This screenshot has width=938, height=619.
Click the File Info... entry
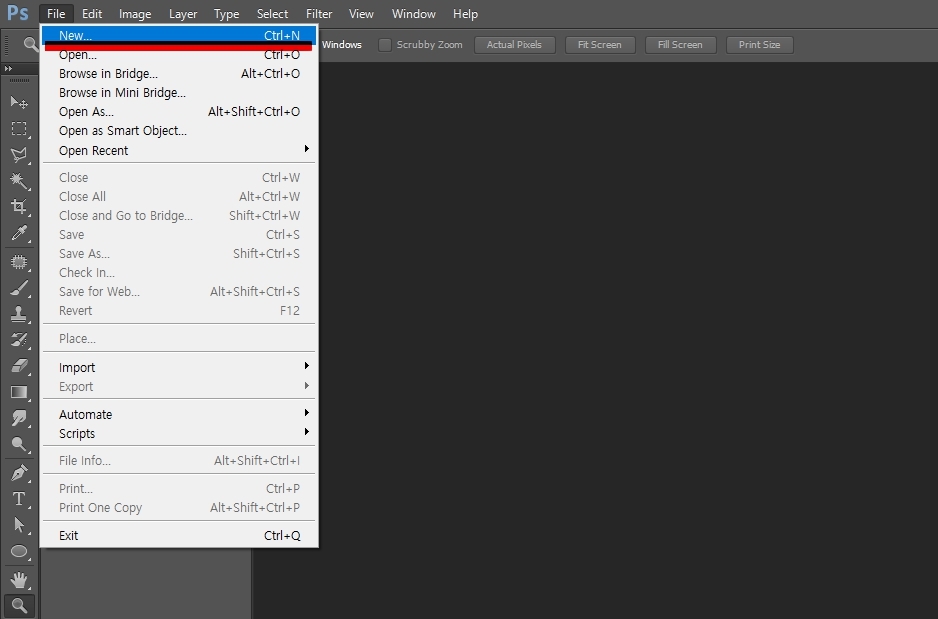(x=179, y=461)
